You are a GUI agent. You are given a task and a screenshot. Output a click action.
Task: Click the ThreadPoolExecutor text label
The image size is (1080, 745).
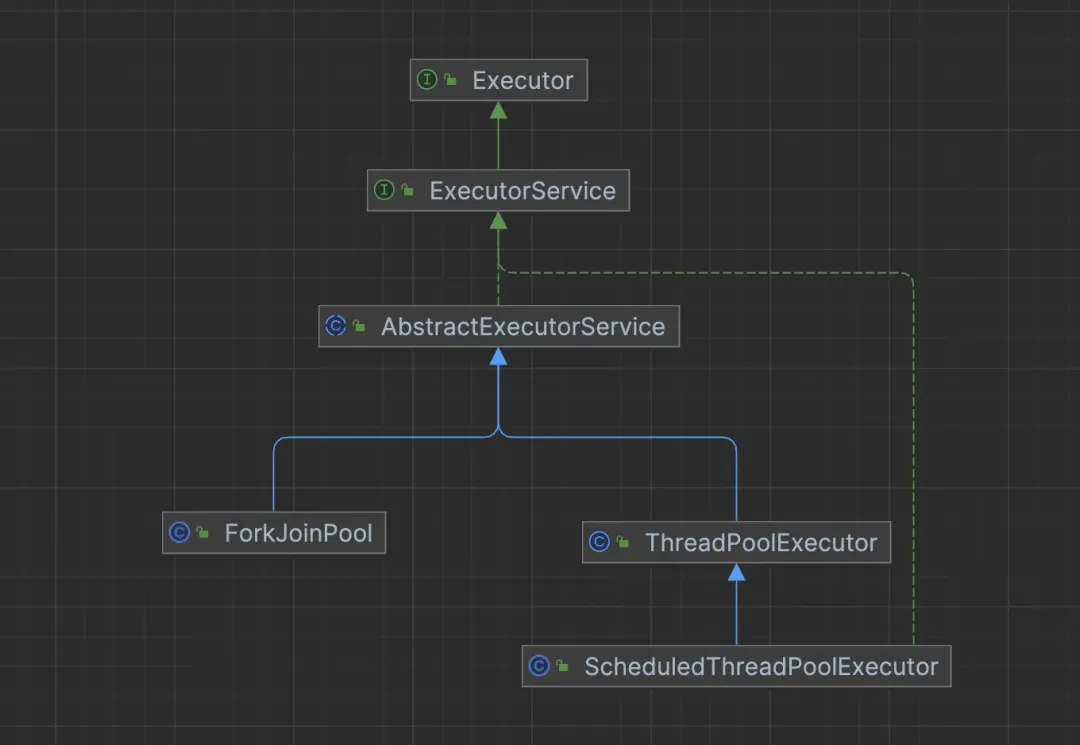tap(761, 543)
